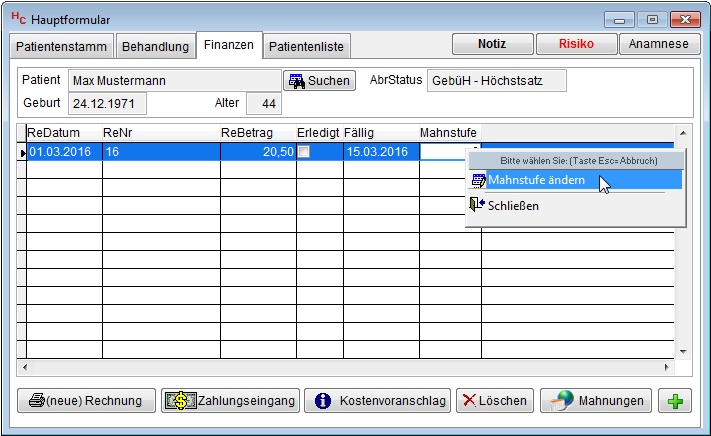Toggle the Erledigt checkbox for invoice 16

pyautogui.click(x=303, y=152)
